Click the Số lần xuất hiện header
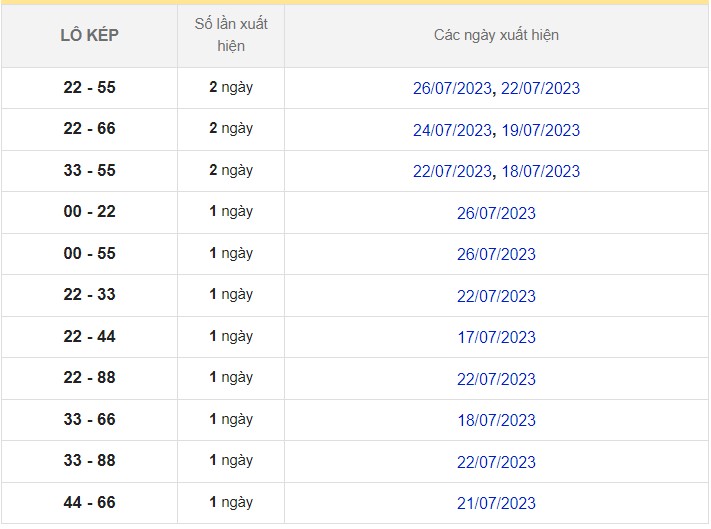This screenshot has width=711, height=529. (x=230, y=35)
